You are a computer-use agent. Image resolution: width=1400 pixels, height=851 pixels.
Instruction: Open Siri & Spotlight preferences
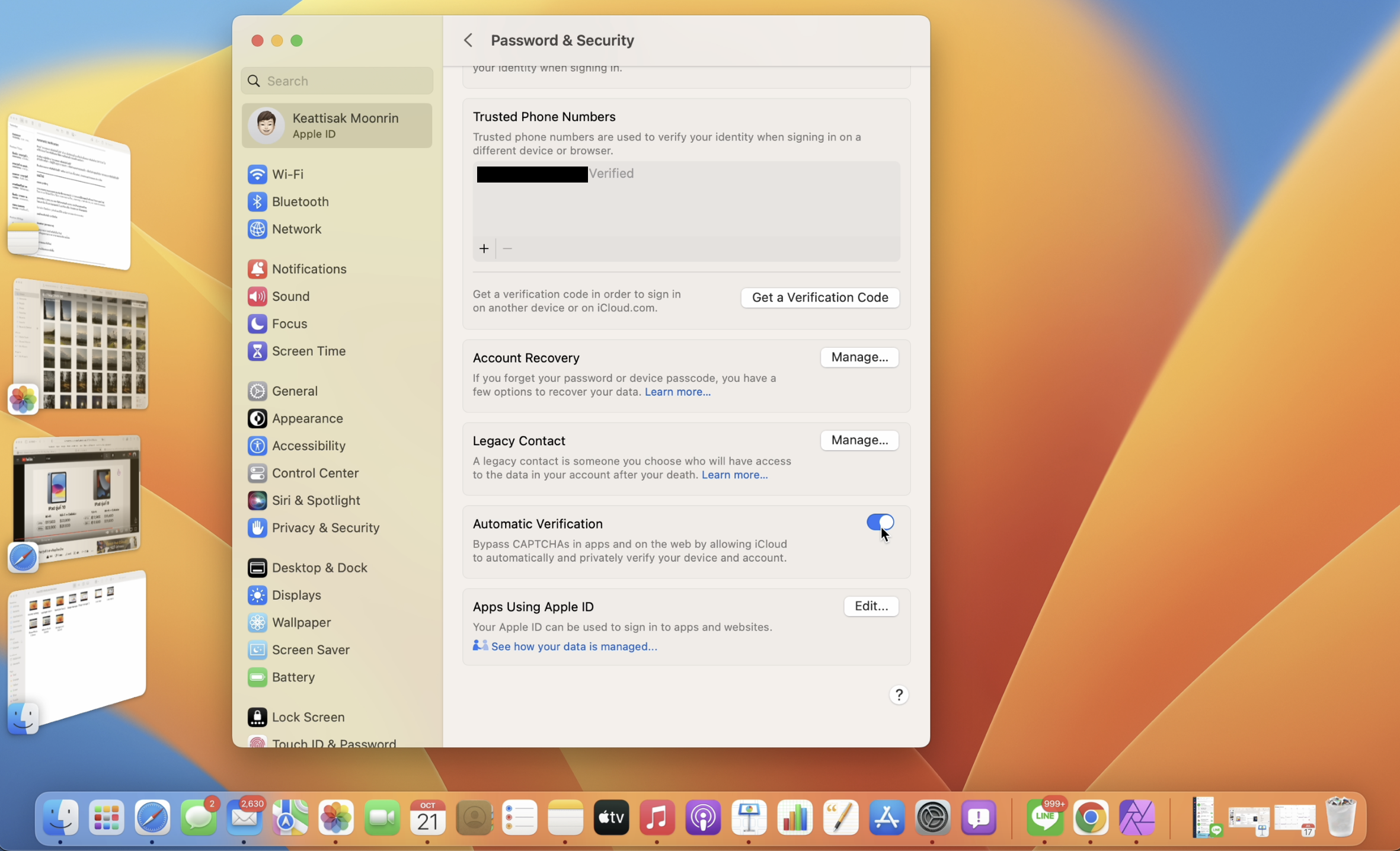pyautogui.click(x=315, y=500)
